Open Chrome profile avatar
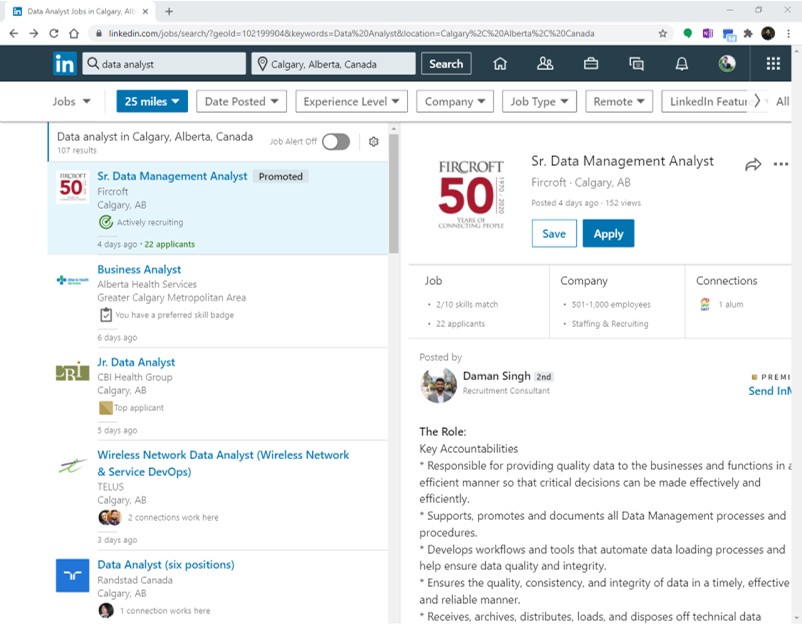Image resolution: width=802 pixels, height=643 pixels. [x=768, y=34]
